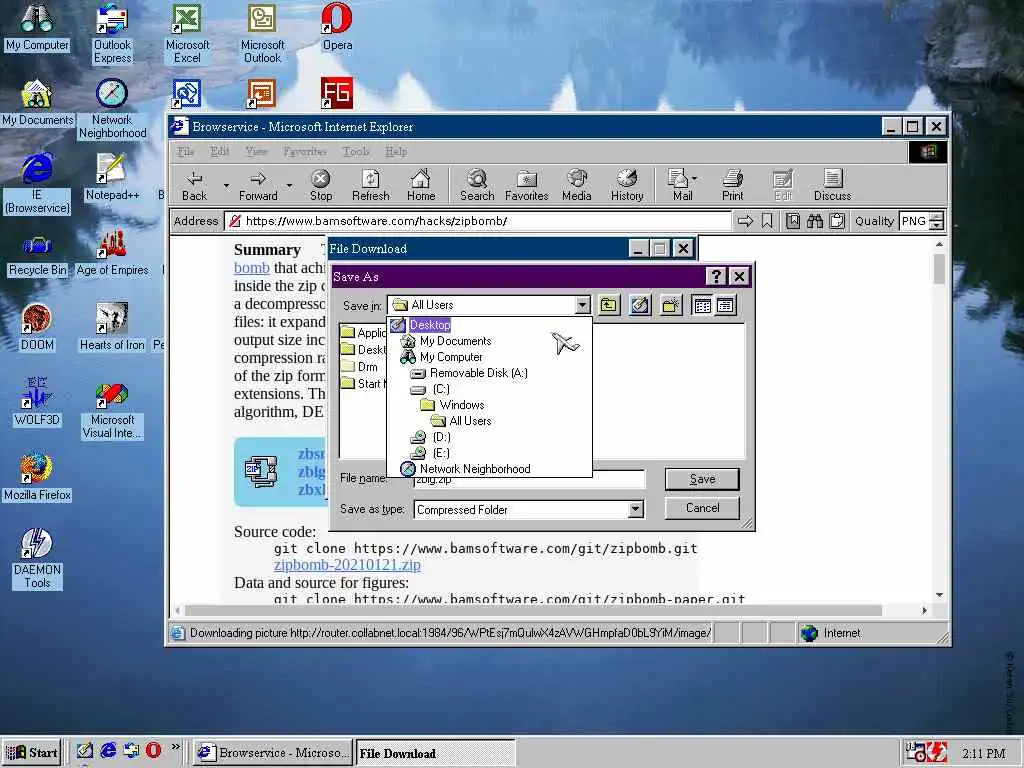Image resolution: width=1024 pixels, height=768 pixels.
Task: Select Removable Disk (A:) in list
Action: (x=478, y=373)
